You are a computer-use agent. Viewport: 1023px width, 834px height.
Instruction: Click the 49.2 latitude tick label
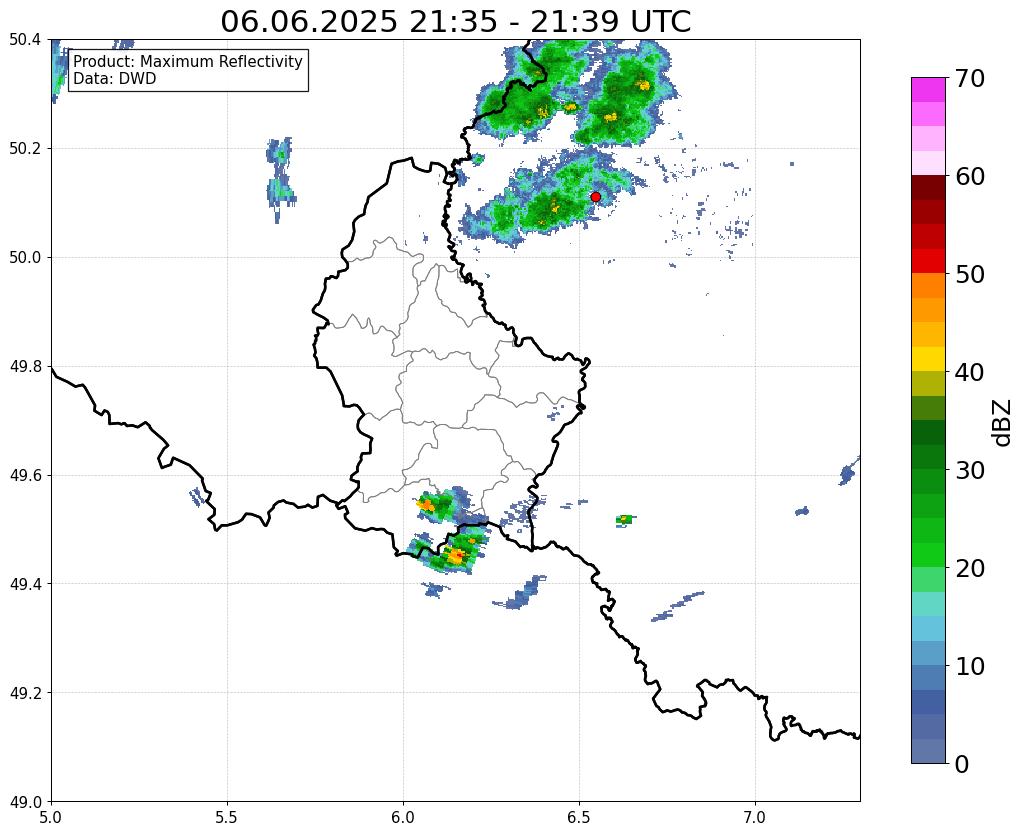pyautogui.click(x=25, y=693)
